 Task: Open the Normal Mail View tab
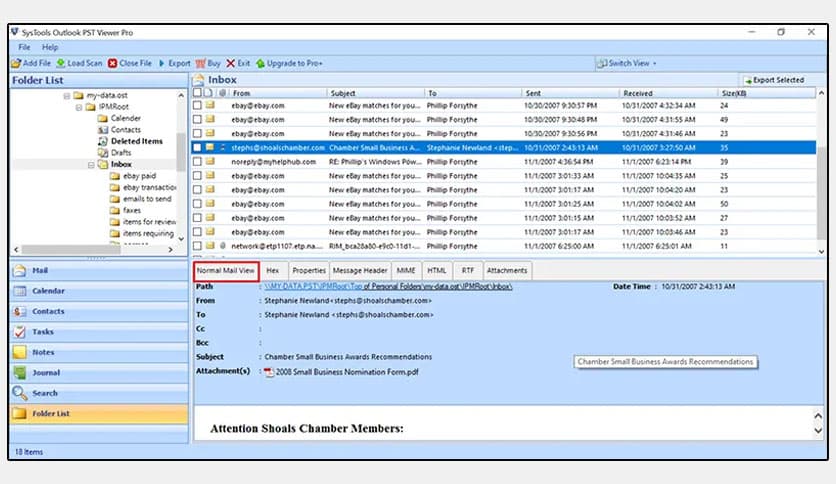226,271
